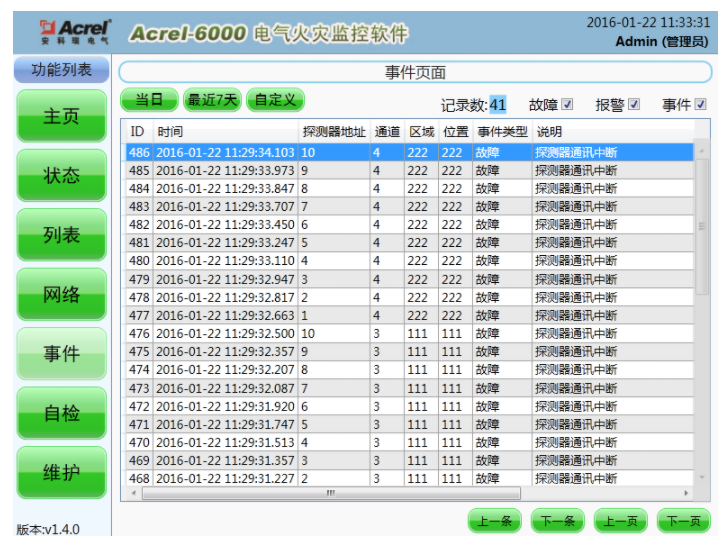The height and width of the screenshot is (547, 726).
Task: Open the 维护 maintenance page
Action: (61, 473)
